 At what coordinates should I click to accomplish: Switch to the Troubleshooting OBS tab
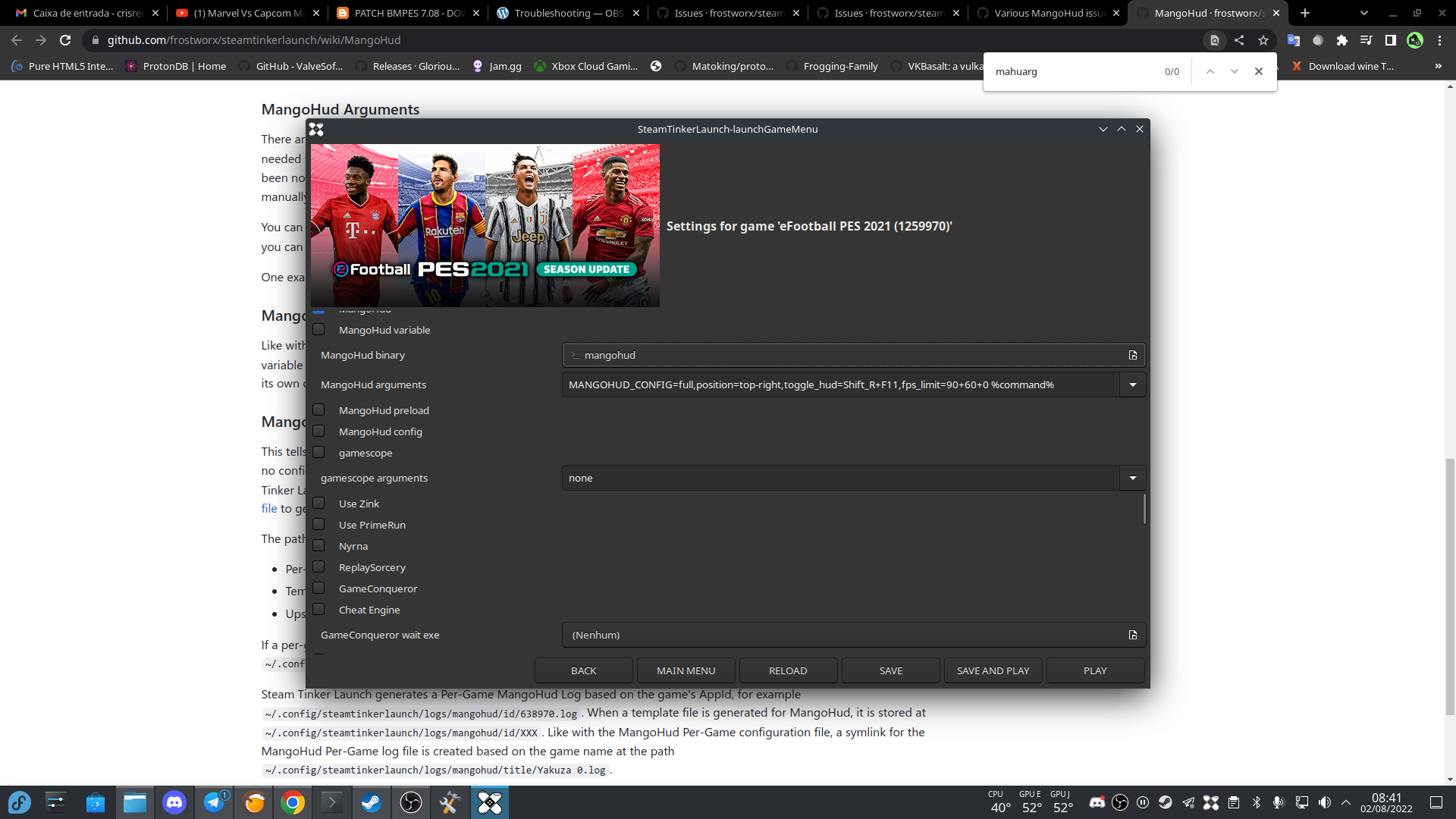[567, 13]
